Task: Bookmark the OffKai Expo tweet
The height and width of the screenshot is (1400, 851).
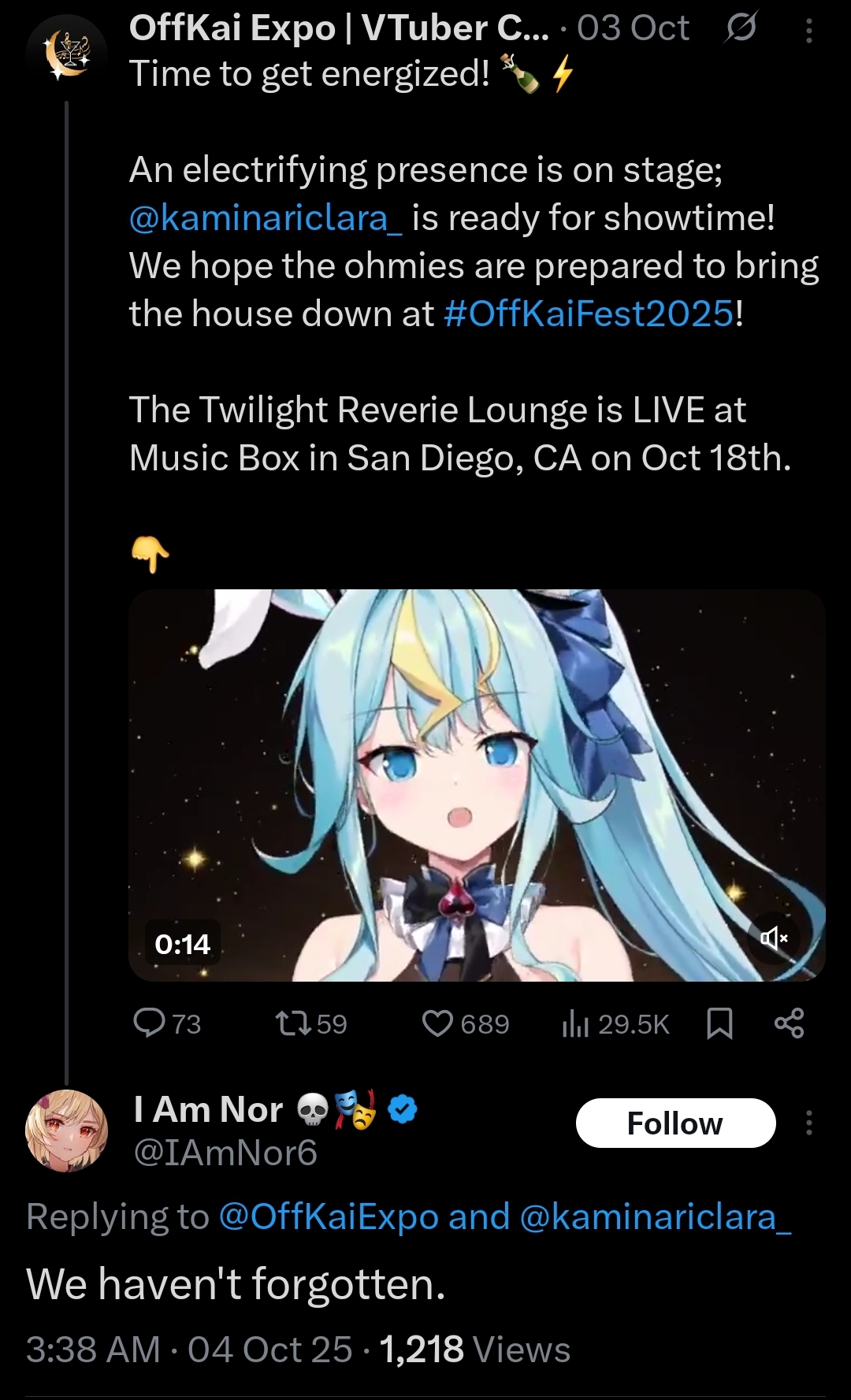Action: [x=719, y=1023]
